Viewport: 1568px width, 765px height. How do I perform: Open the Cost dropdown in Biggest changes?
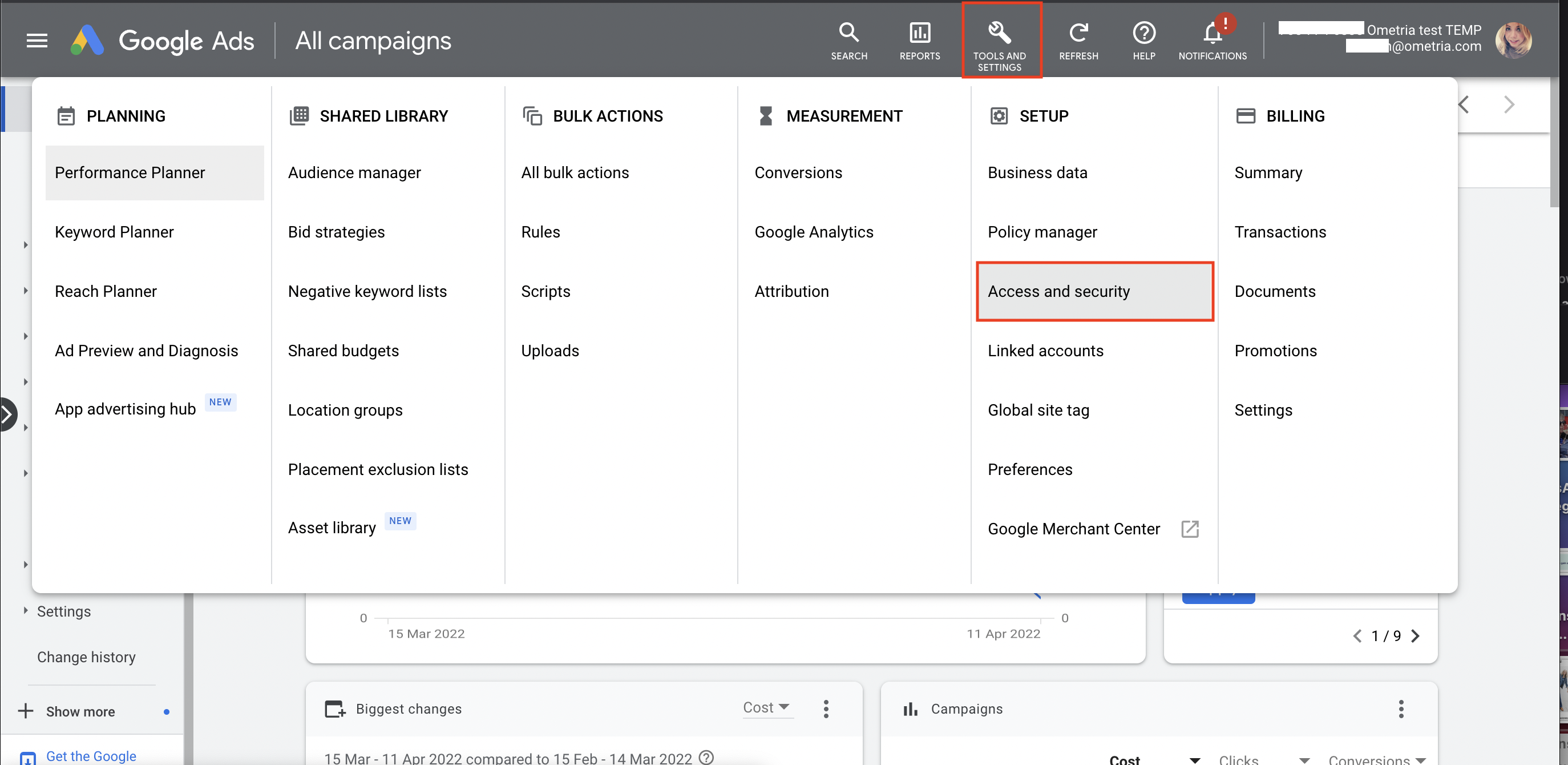(767, 707)
